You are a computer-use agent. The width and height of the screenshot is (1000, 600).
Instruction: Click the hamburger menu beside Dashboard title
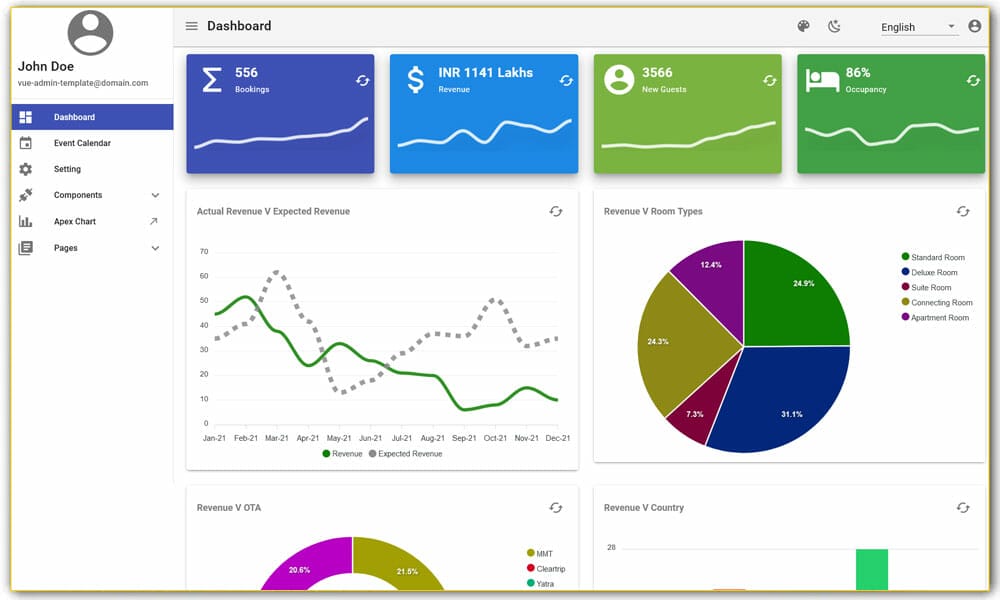tap(191, 26)
